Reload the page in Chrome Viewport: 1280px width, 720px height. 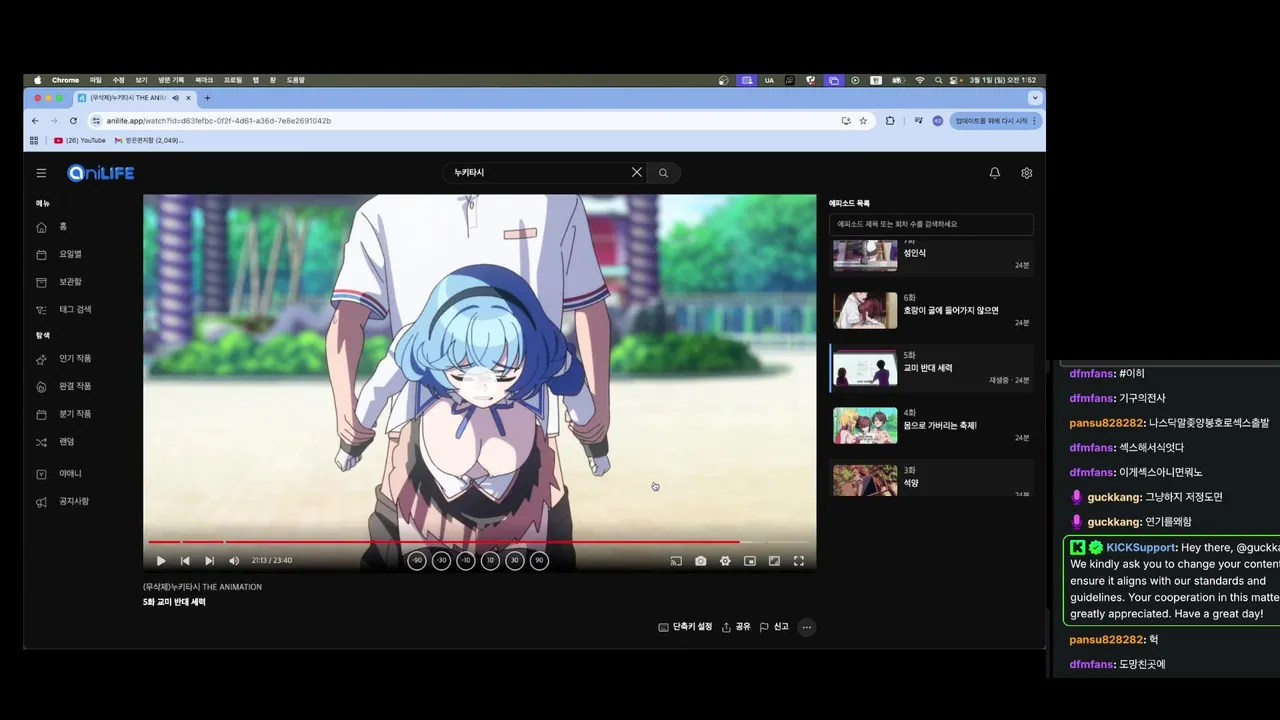[x=73, y=121]
